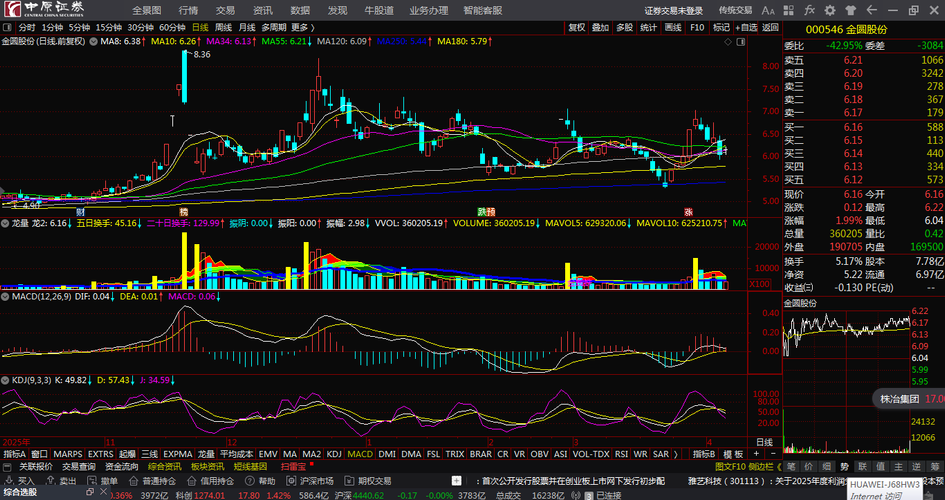Open 交易 menu
The height and width of the screenshot is (500, 945).
225,10
